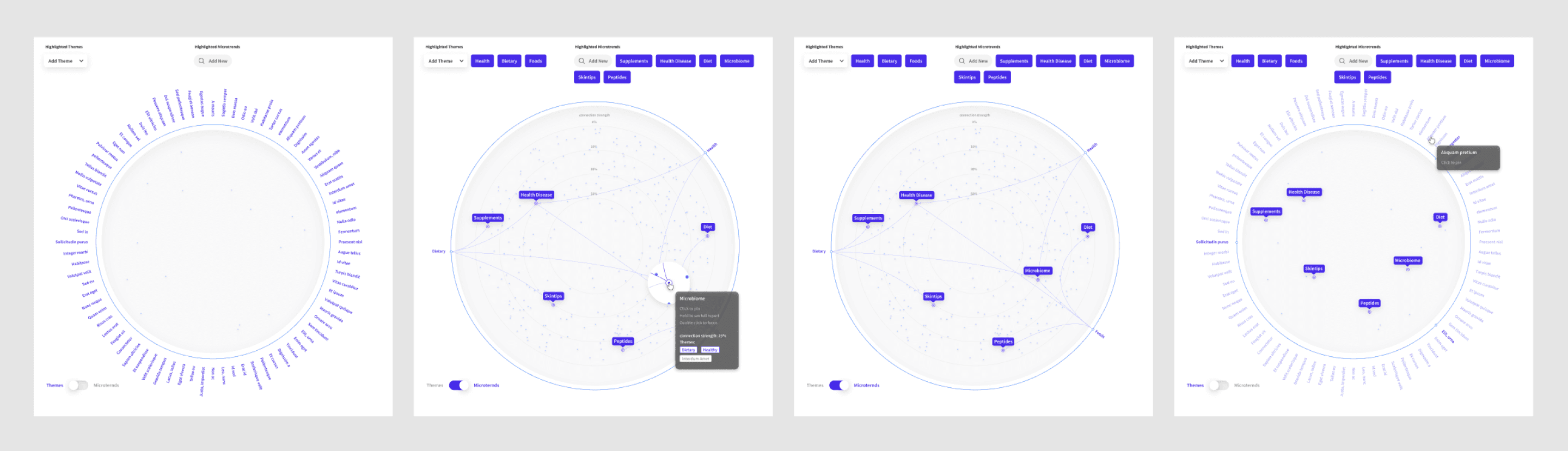The width and height of the screenshot is (1568, 451).
Task: Toggle Themes/Microtrends switch in the chip-less first panel
Action: tap(78, 385)
